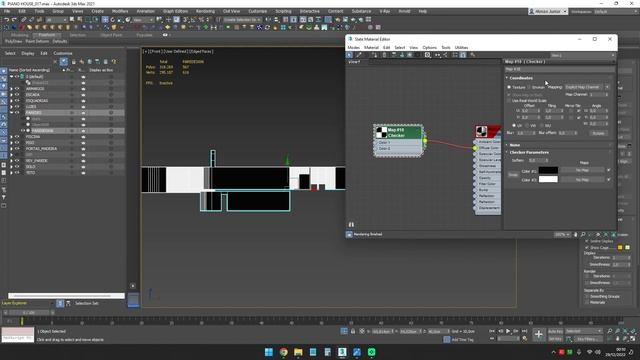Open the Customize menu in Layer Explorer
Screen dimensions: 640x360
pyautogui.click(x=63, y=53)
